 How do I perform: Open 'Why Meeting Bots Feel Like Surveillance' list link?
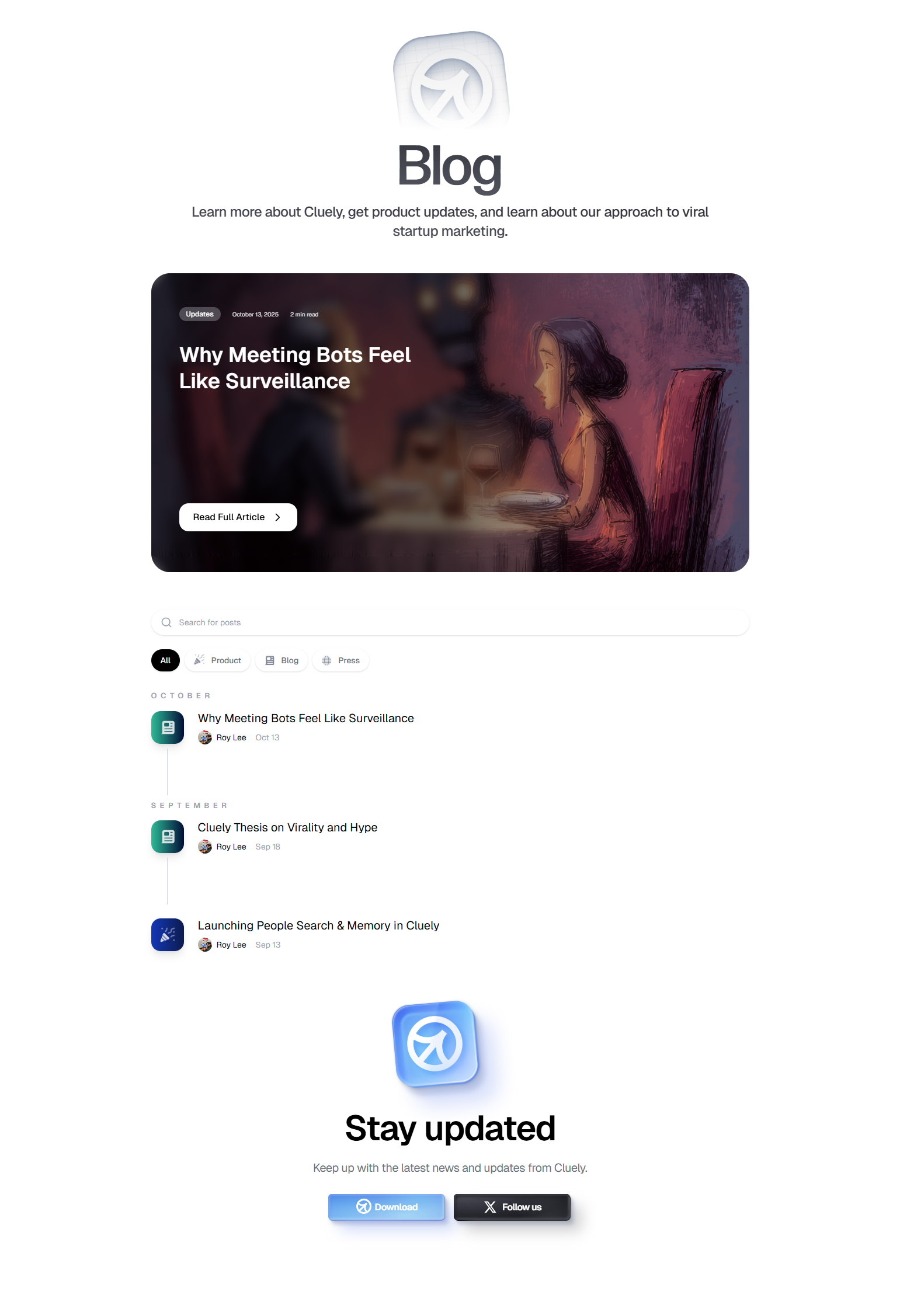pos(305,718)
